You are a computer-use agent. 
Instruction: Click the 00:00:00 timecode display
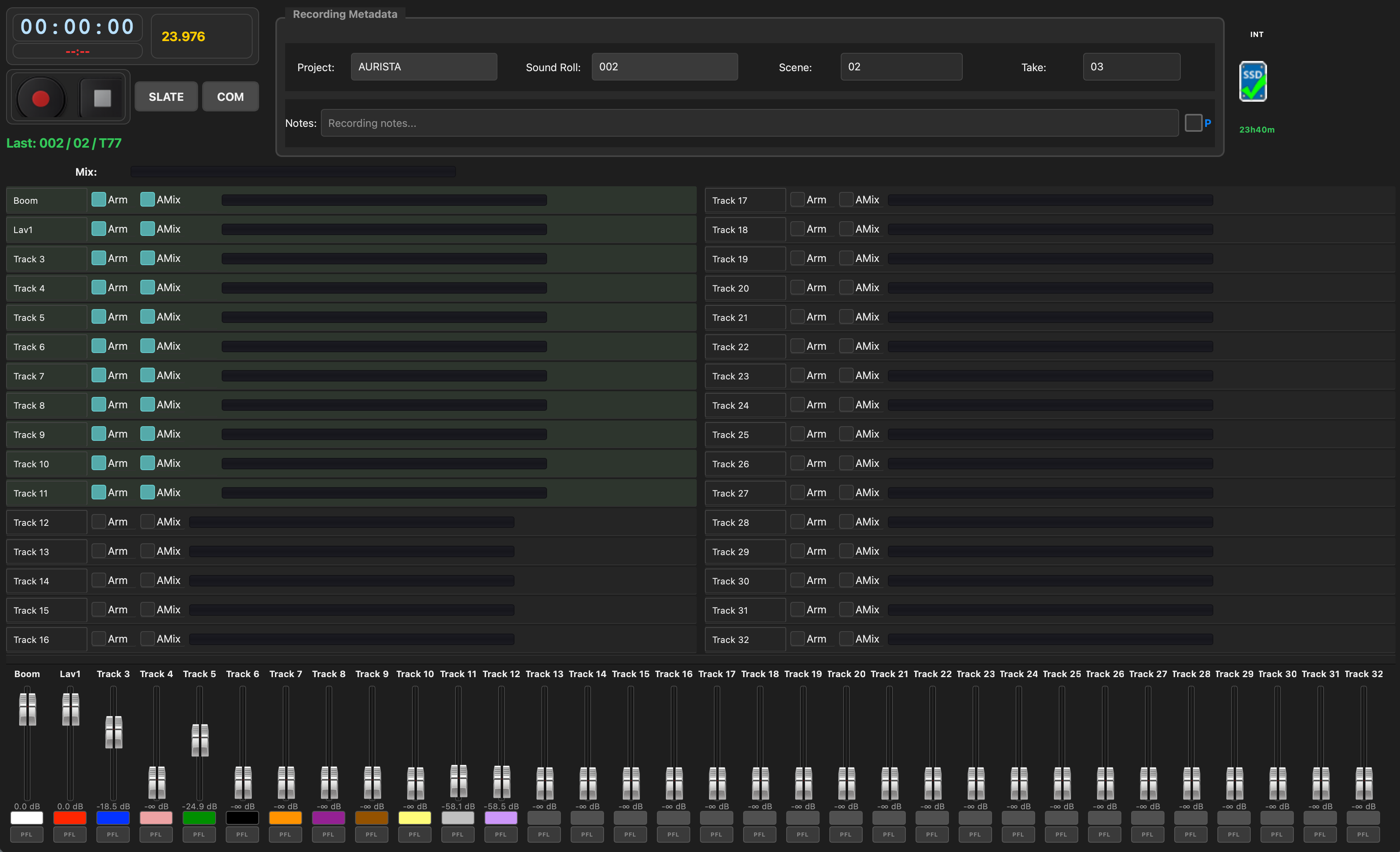tap(77, 27)
